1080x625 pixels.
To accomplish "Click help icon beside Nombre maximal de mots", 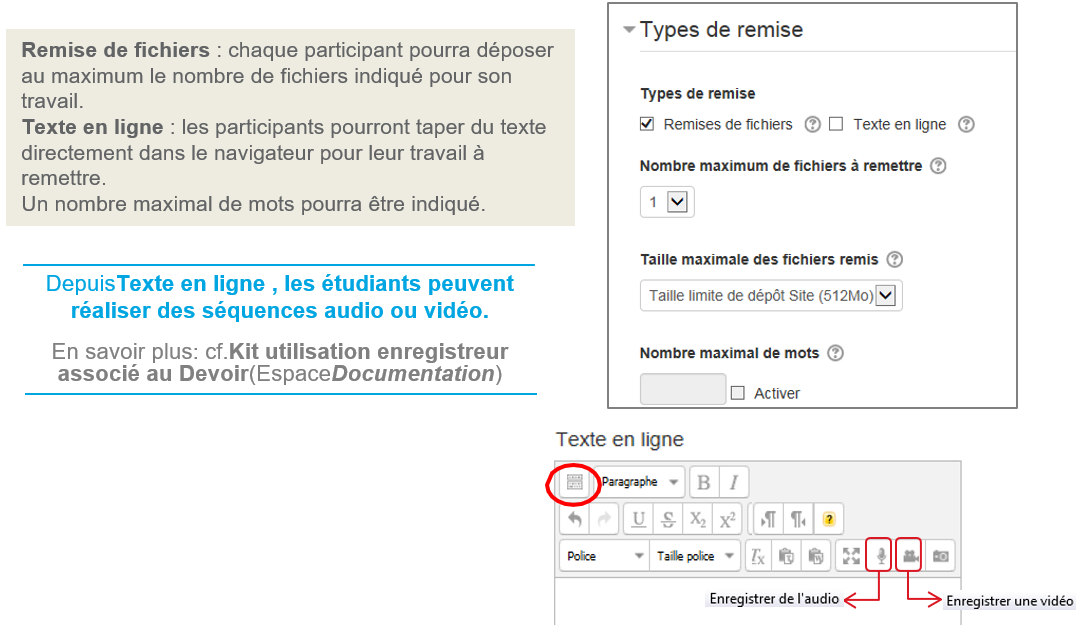I will pyautogui.click(x=836, y=353).
